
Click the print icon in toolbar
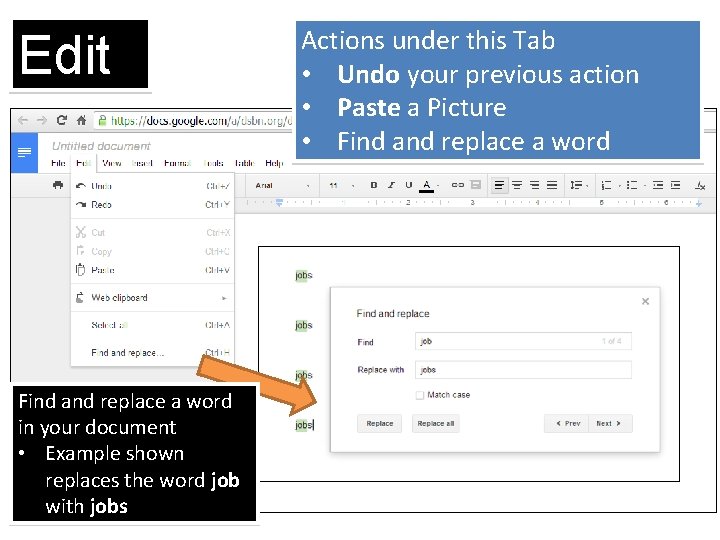[58, 185]
